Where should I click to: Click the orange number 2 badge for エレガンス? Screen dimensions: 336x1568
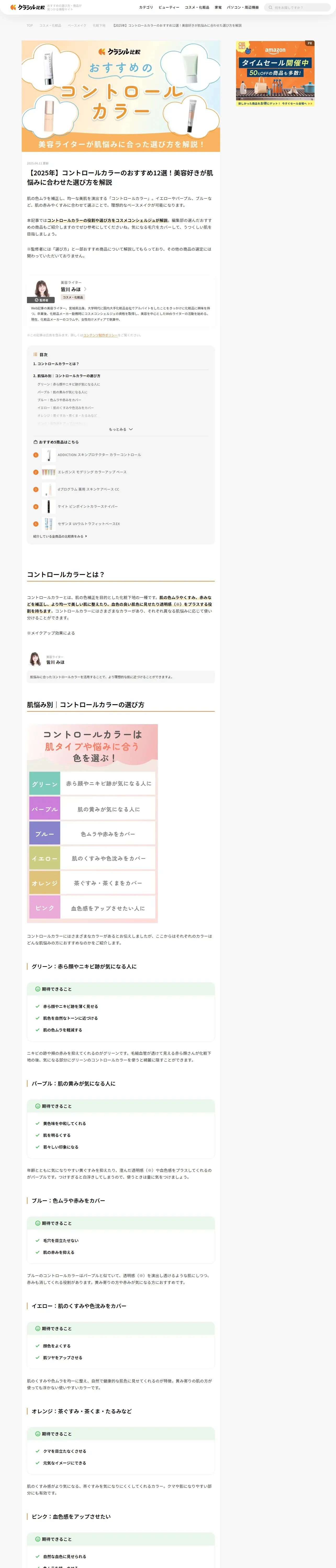pos(35,472)
